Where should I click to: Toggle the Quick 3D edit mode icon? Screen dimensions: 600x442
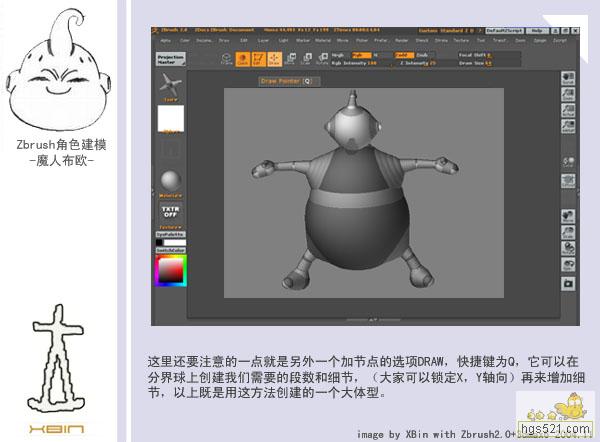(x=242, y=59)
